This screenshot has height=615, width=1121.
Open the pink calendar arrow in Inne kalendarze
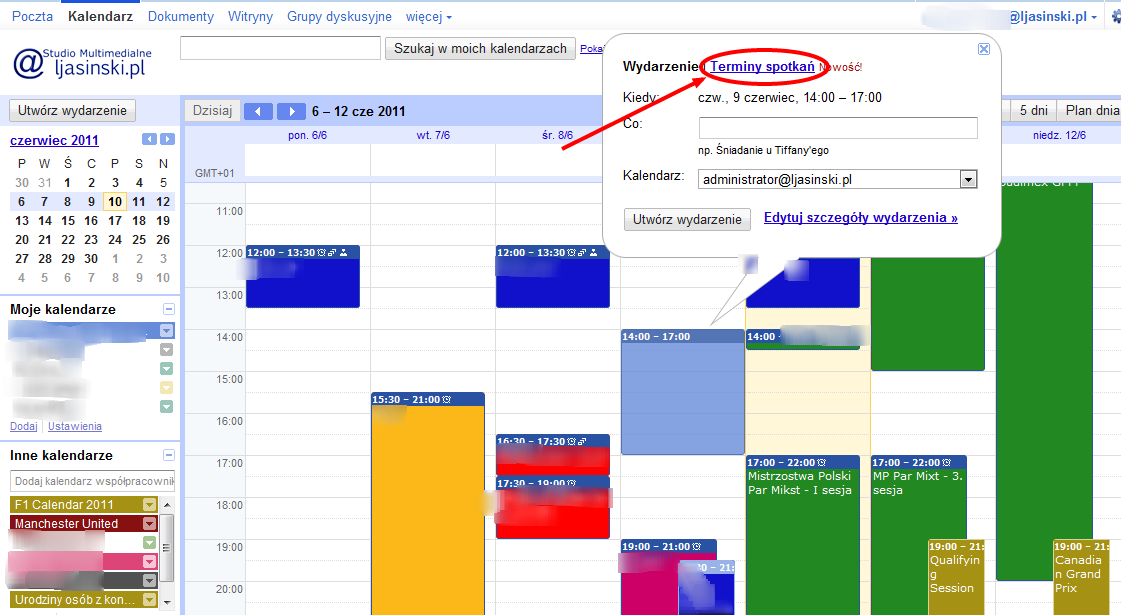pyautogui.click(x=149, y=561)
